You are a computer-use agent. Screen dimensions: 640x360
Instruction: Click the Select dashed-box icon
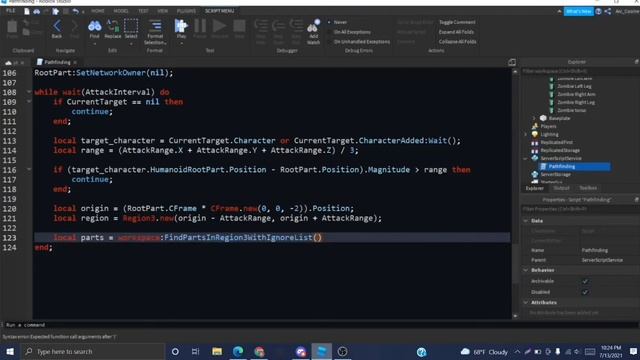(131, 26)
